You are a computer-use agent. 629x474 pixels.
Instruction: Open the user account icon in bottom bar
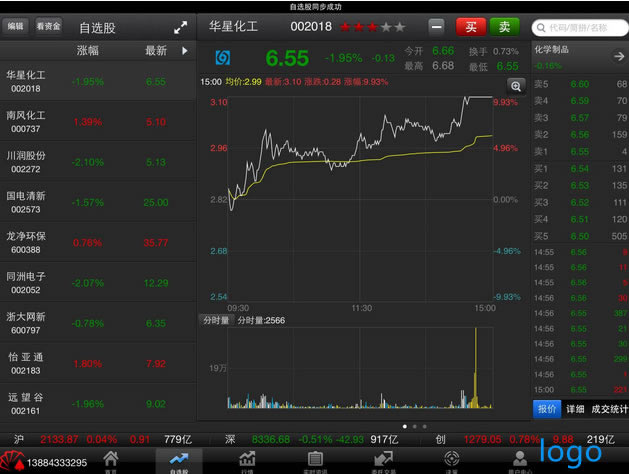point(519,460)
